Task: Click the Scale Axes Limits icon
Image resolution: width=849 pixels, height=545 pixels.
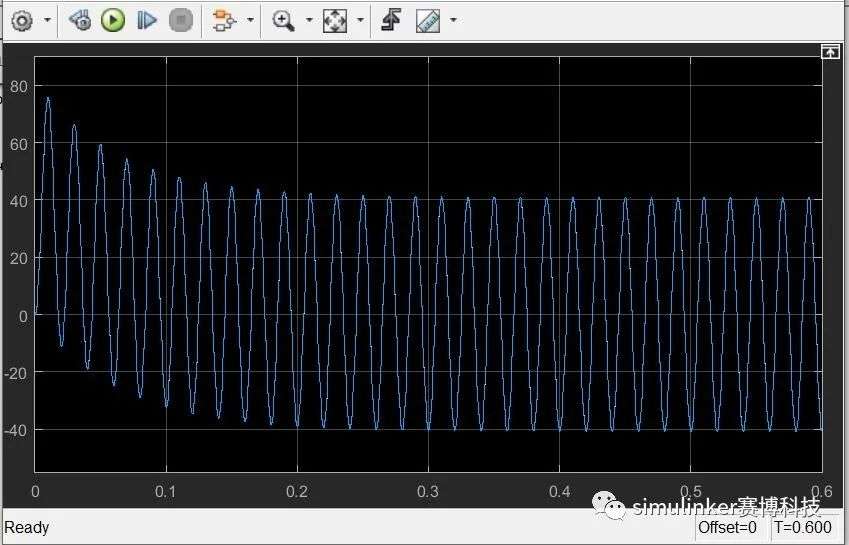Action: (335, 21)
